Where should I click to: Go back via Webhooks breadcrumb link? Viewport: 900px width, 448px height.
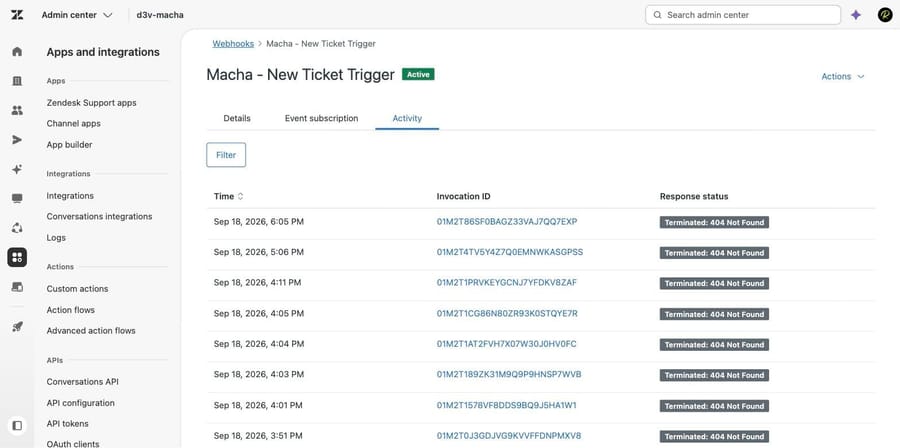point(233,44)
